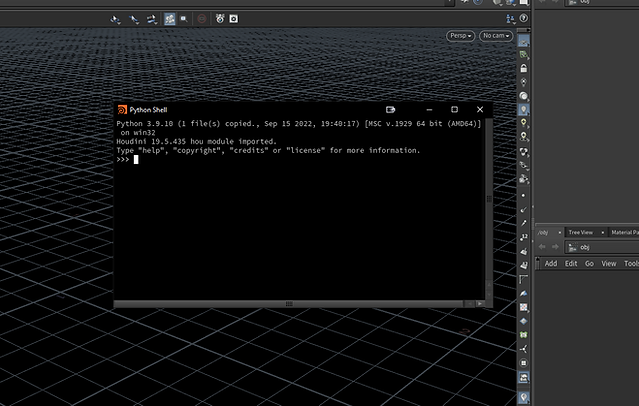The height and width of the screenshot is (406, 639).
Task: Click the pin-shaped icon below the padlock
Action: pyautogui.click(x=524, y=82)
